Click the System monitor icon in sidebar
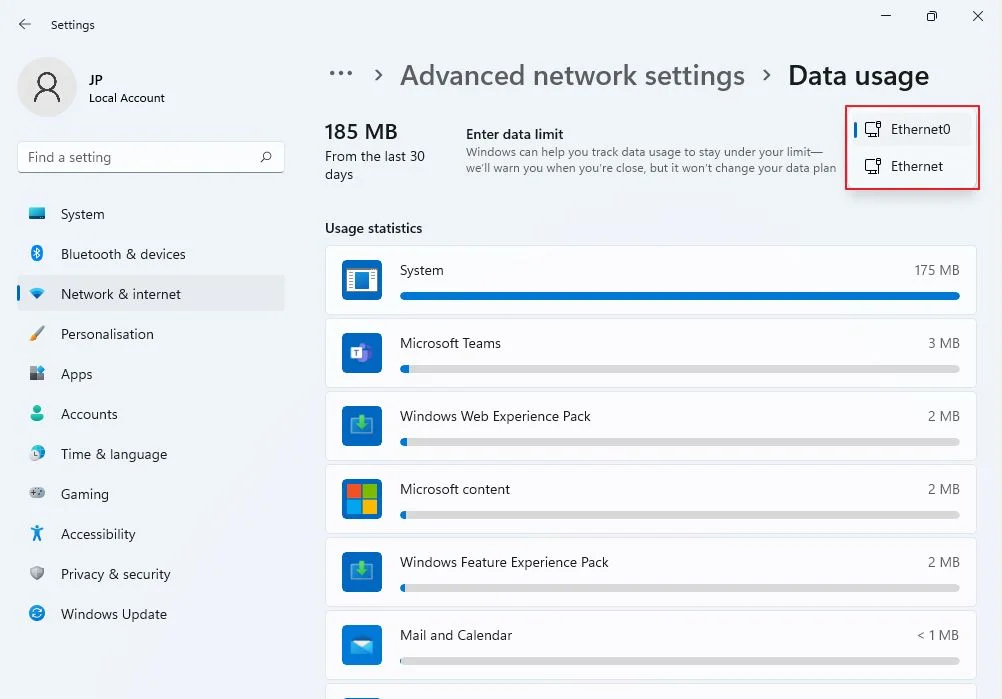1002x699 pixels. [x=37, y=213]
